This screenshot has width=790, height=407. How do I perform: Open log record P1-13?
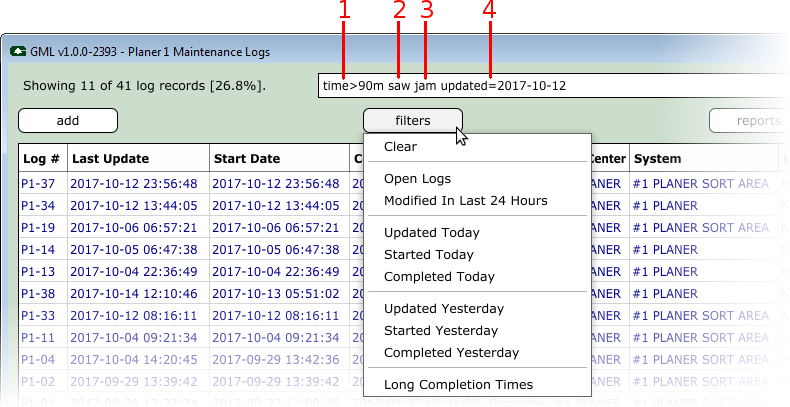[x=38, y=272]
